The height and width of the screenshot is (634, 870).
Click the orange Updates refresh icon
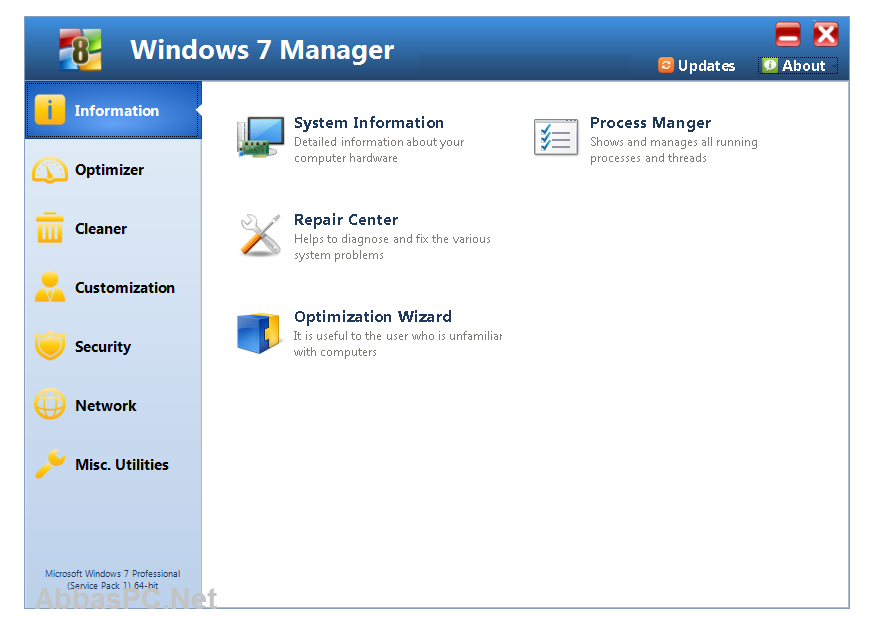coord(666,65)
